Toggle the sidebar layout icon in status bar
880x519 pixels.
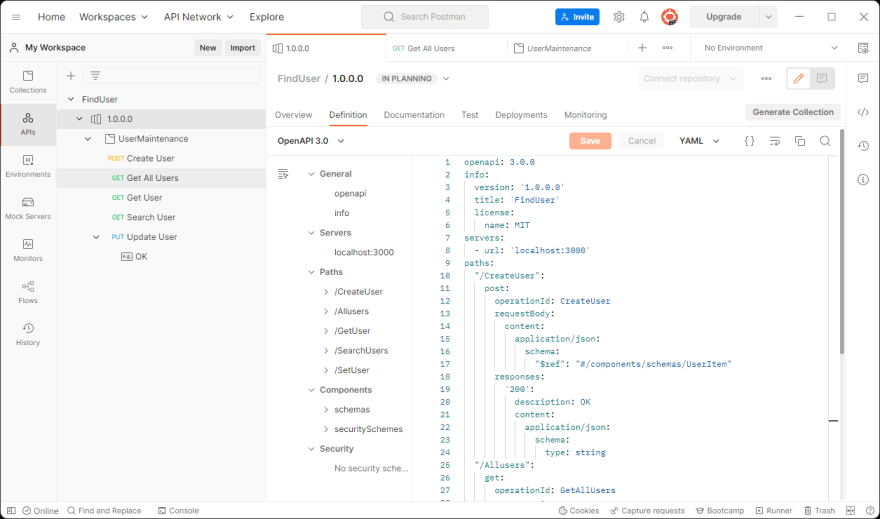[11, 511]
